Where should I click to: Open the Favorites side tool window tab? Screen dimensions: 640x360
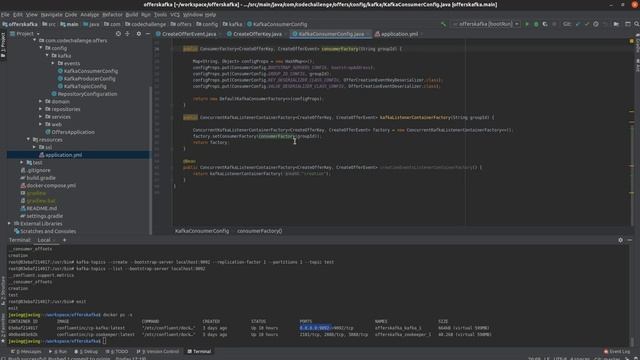point(3,327)
